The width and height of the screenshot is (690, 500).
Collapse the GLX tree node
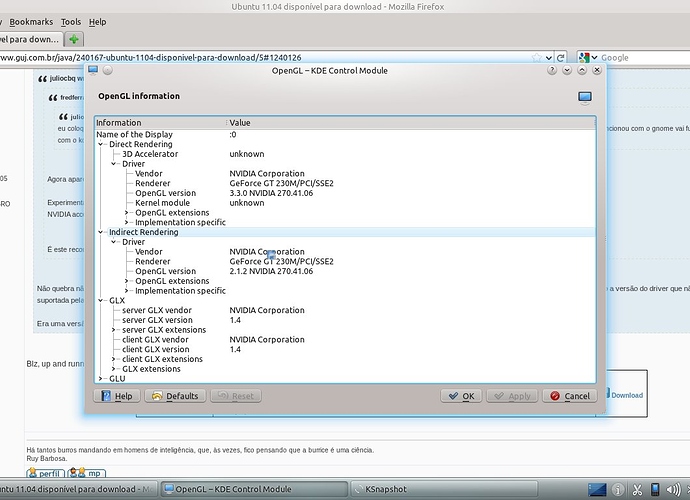click(x=101, y=300)
